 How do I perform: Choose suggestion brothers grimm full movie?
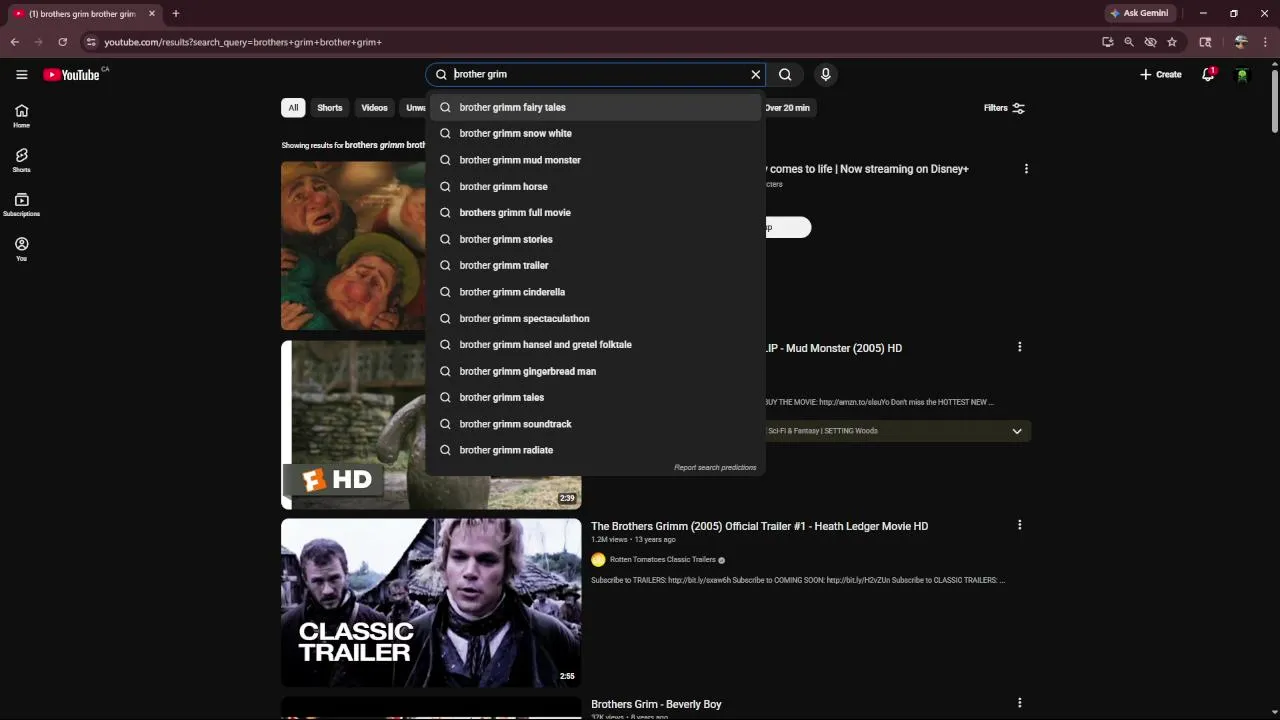point(596,212)
